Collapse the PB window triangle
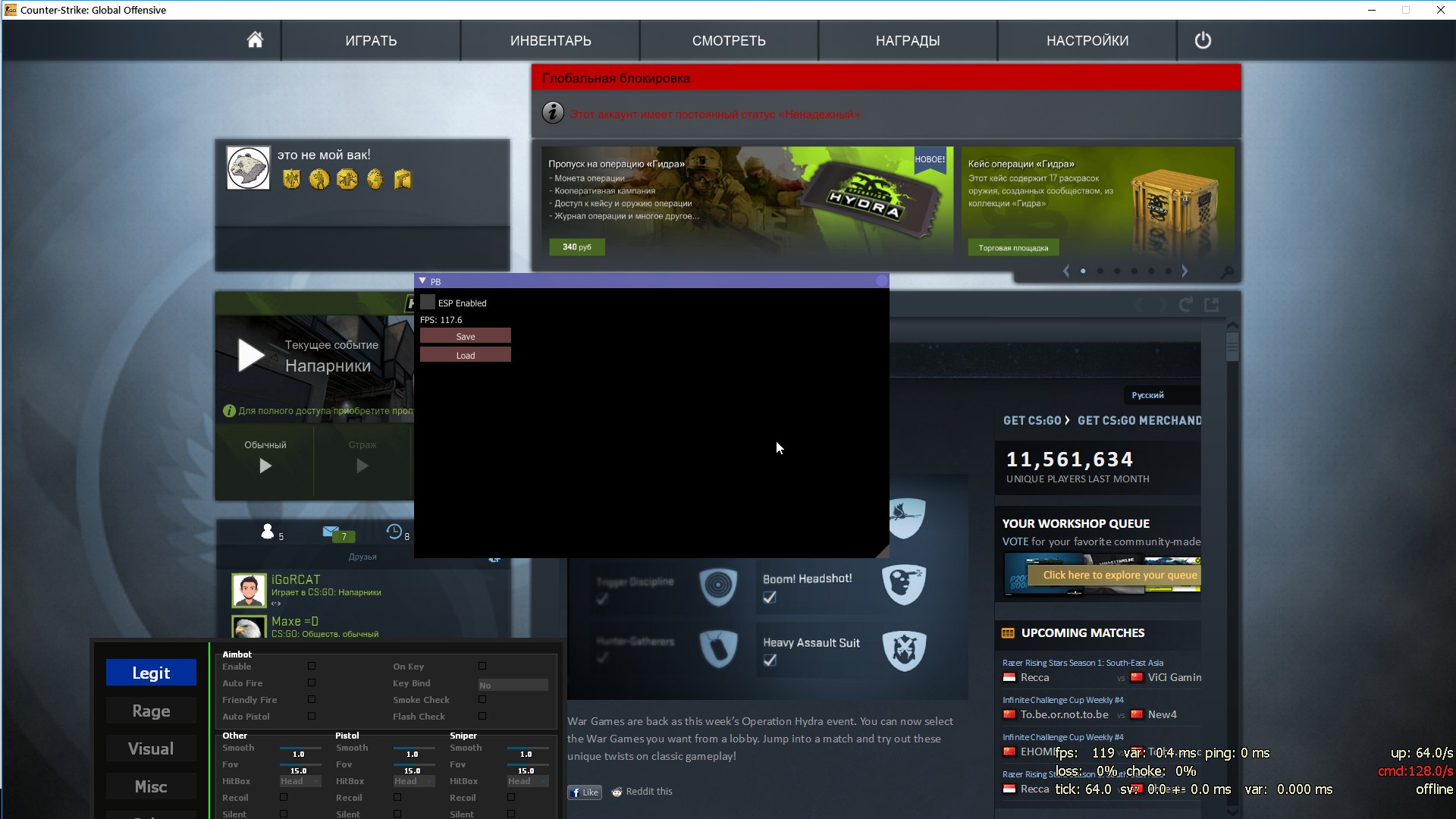The image size is (1456, 819). tap(422, 281)
